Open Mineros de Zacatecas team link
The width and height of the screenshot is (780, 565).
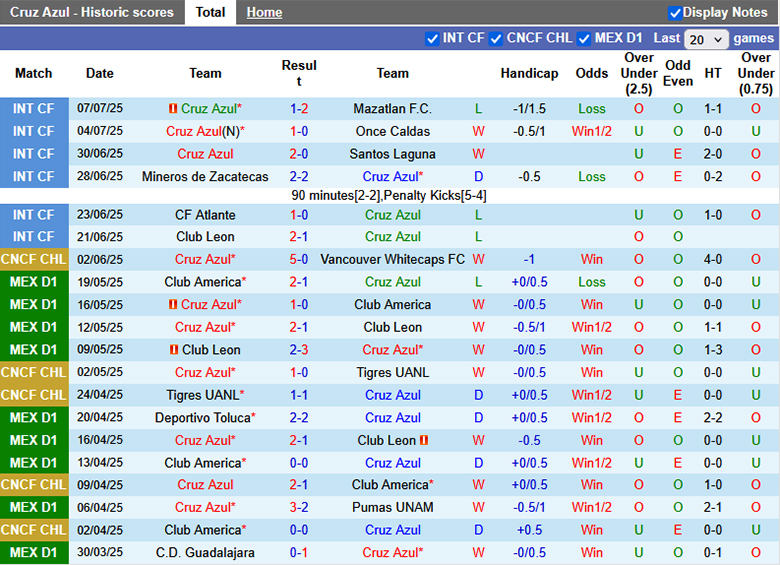click(205, 177)
